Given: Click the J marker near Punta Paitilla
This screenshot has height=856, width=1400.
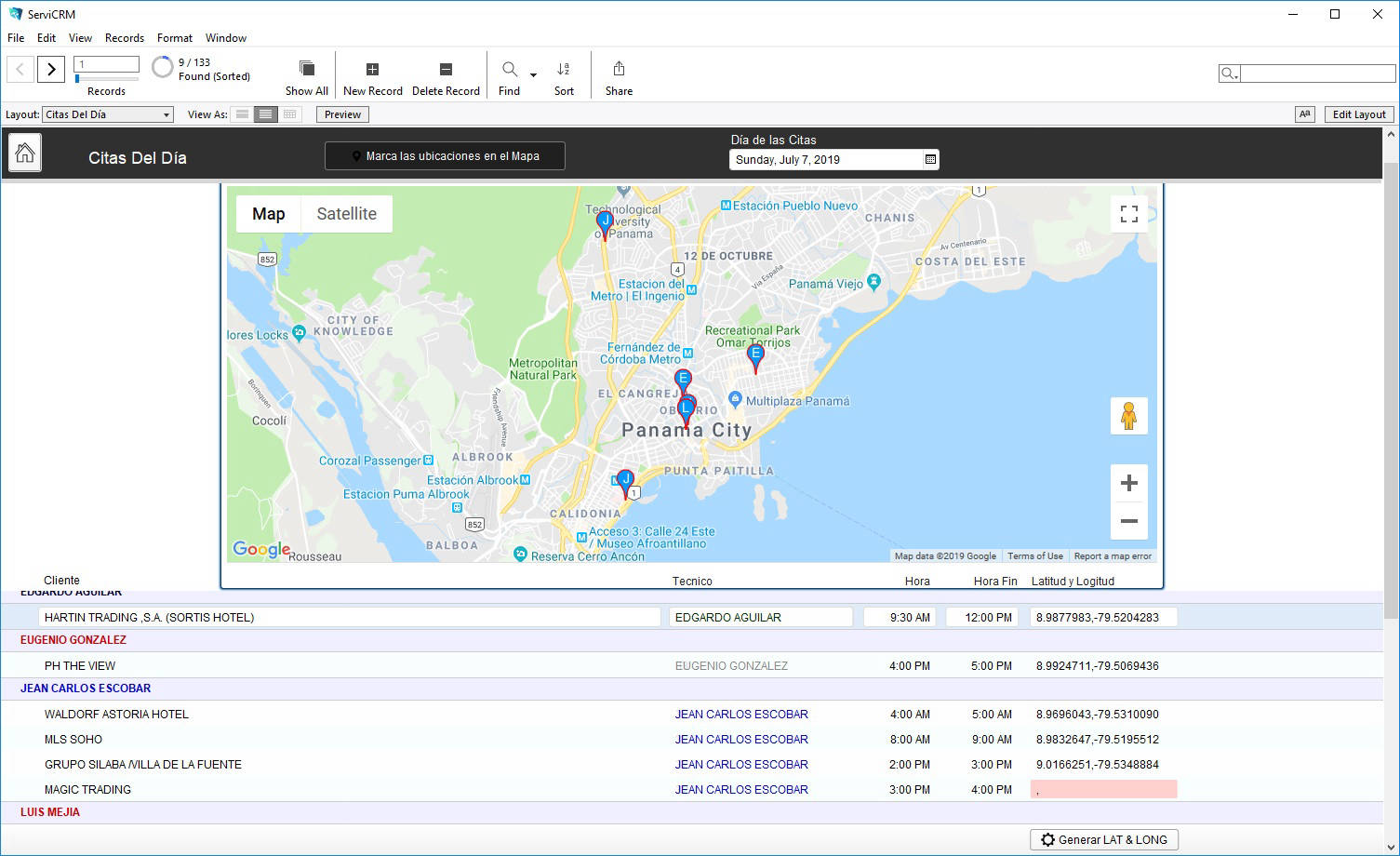Looking at the screenshot, I should (625, 482).
